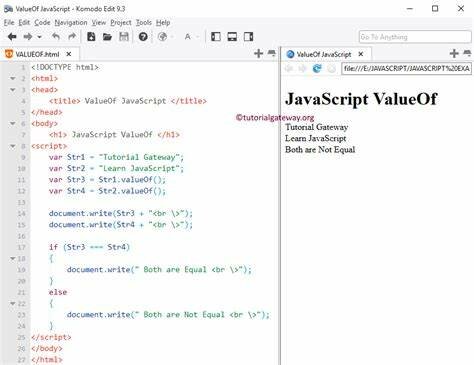Viewport: 474px width, 365px height.
Task: Open the Help question mark icon
Action: click(143, 37)
